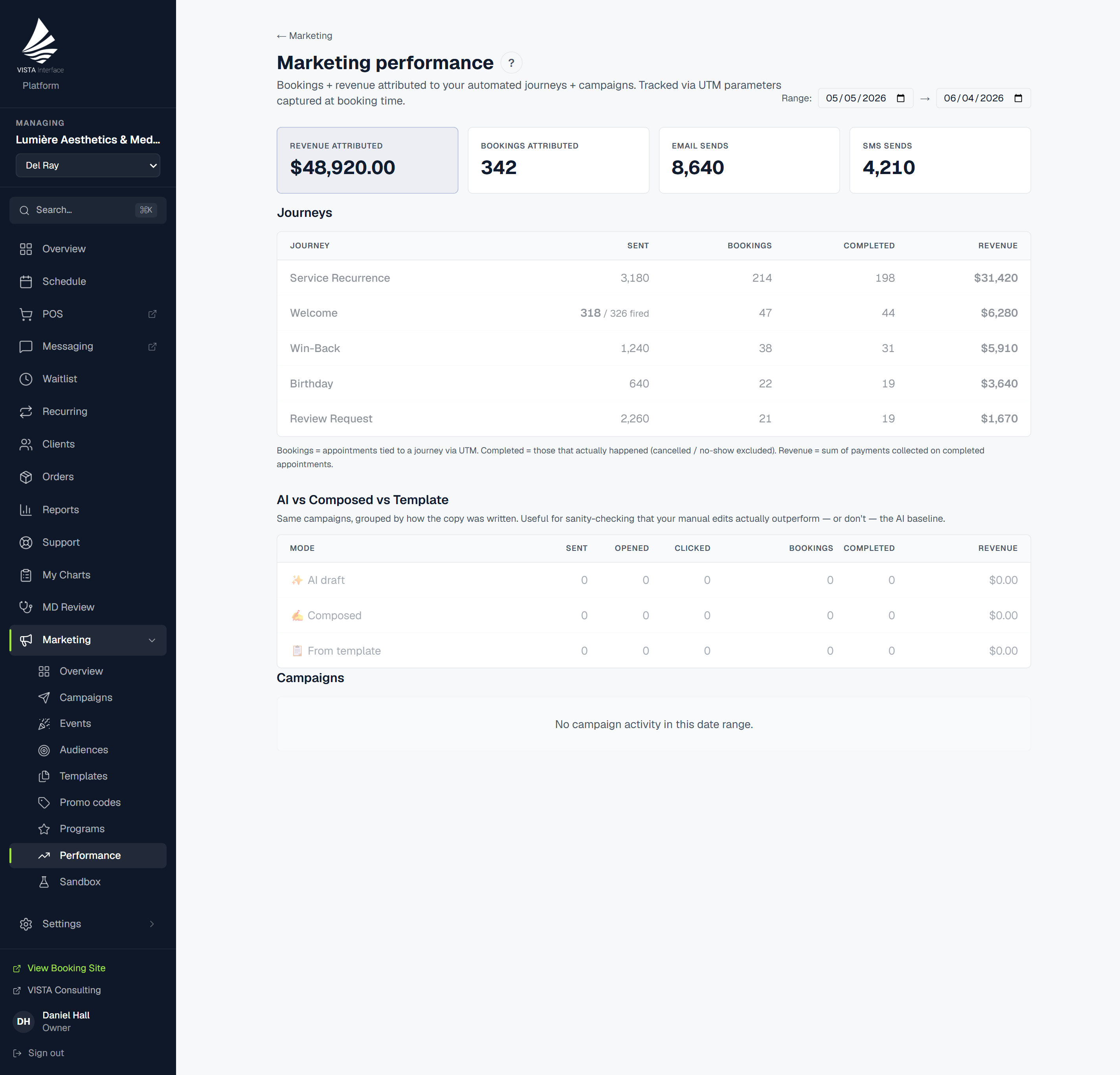Open the VISTA Consulting link

(x=57, y=991)
